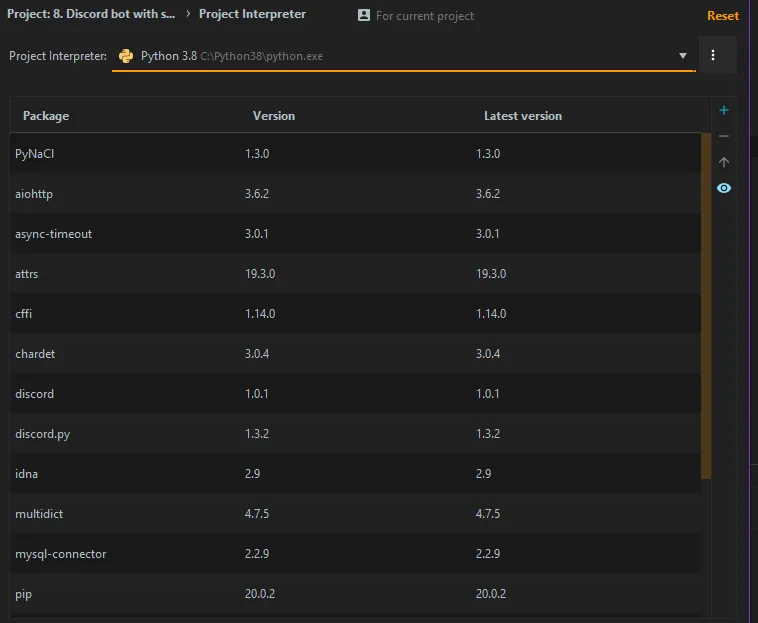The height and width of the screenshot is (623, 758).
Task: Click the Project Interpreter: field label
Action: point(58,56)
